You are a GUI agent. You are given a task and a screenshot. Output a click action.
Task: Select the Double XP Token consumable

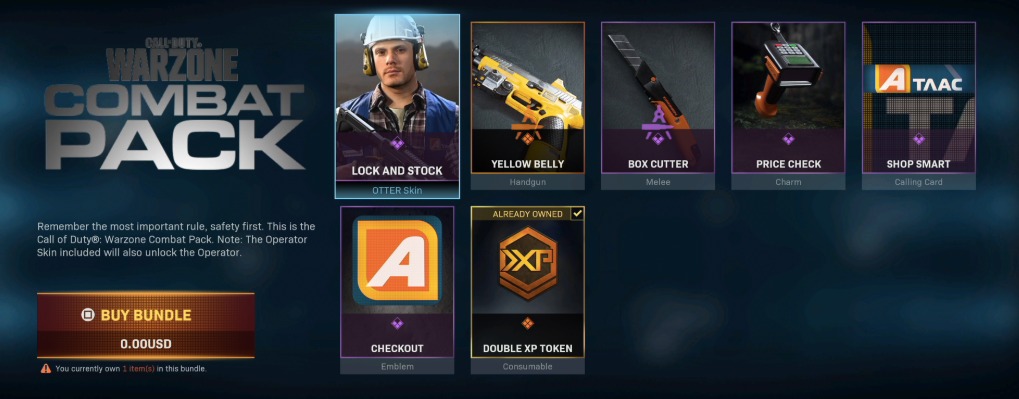(527, 290)
